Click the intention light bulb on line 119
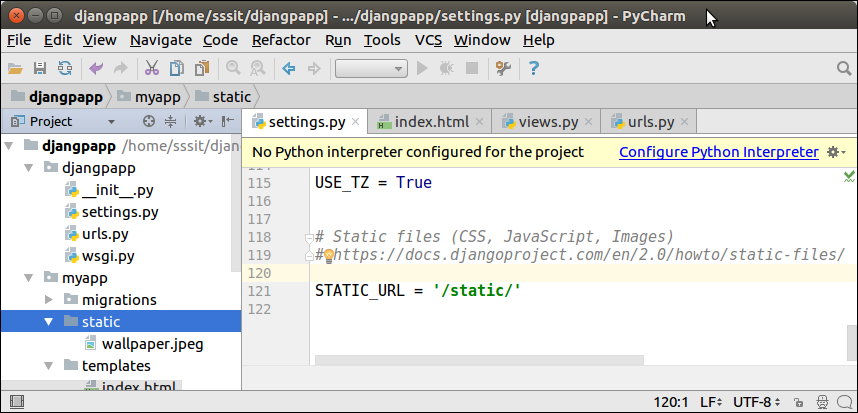The width and height of the screenshot is (858, 413). click(329, 256)
